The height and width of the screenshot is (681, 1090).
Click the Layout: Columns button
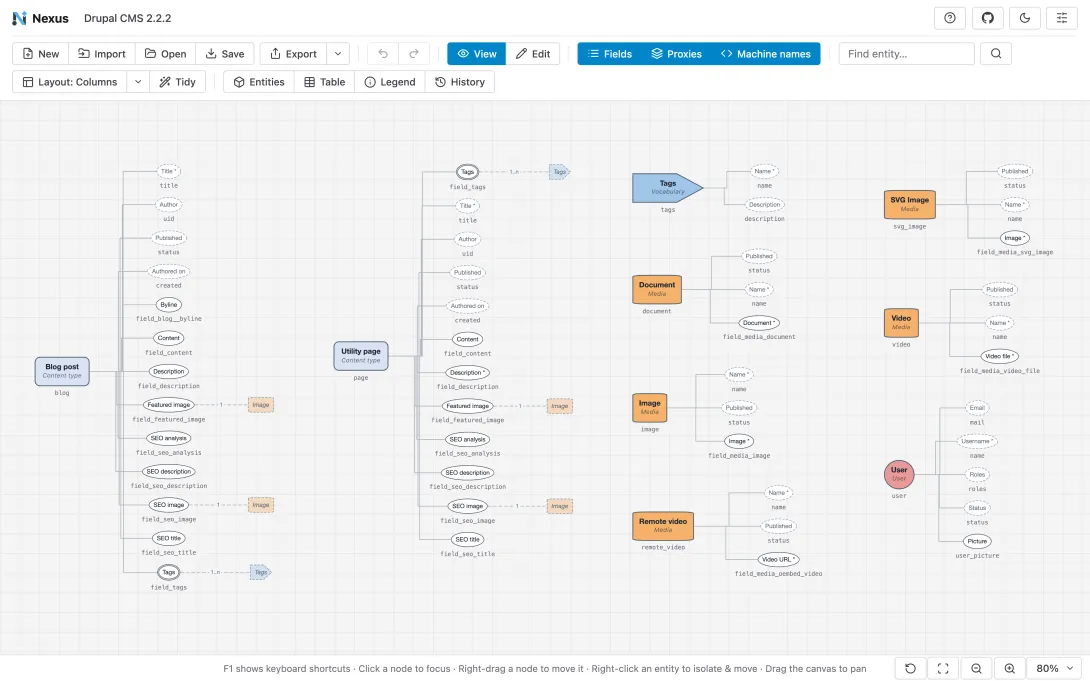70,82
